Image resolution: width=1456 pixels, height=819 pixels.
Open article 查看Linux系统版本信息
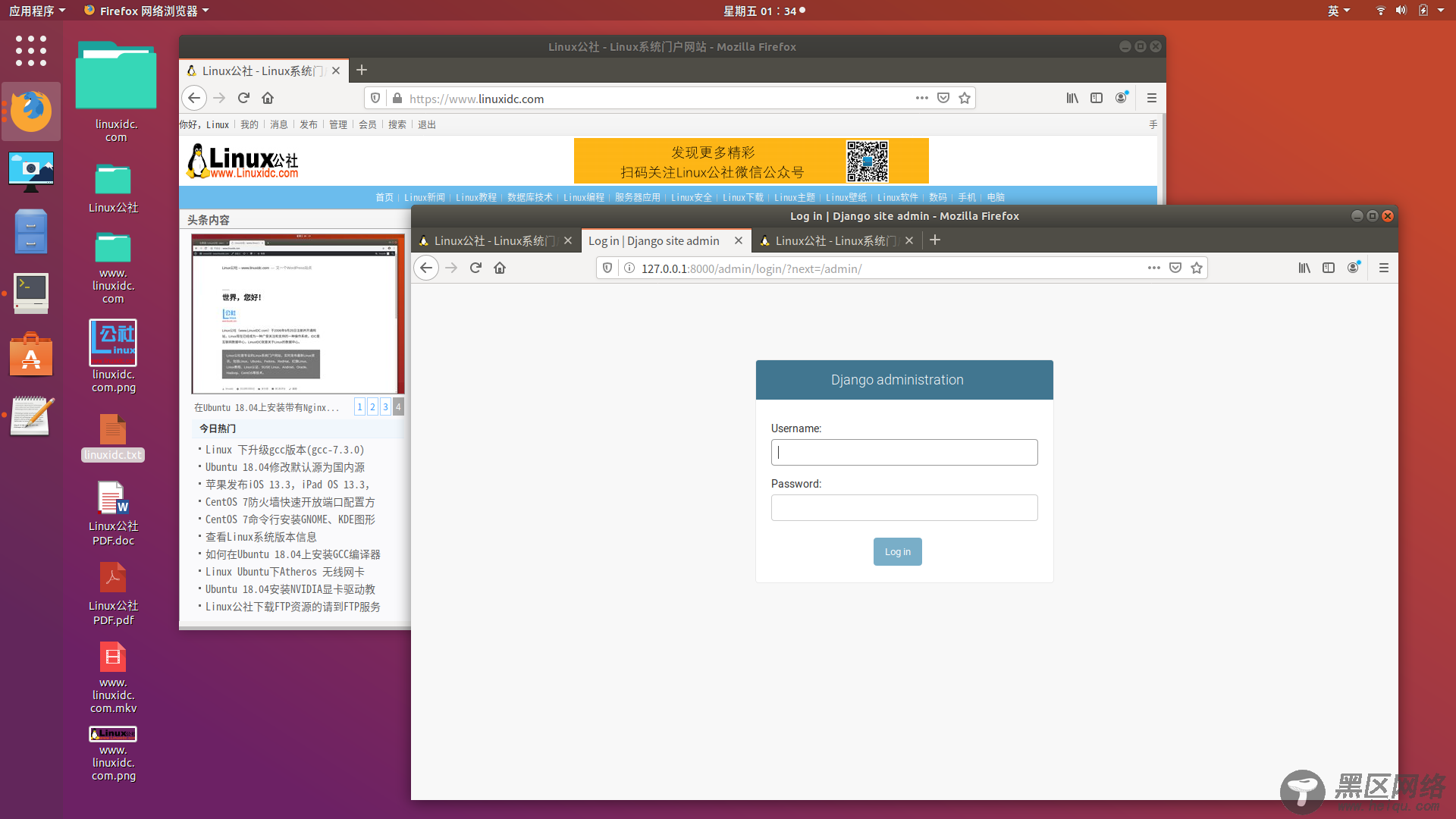261,537
